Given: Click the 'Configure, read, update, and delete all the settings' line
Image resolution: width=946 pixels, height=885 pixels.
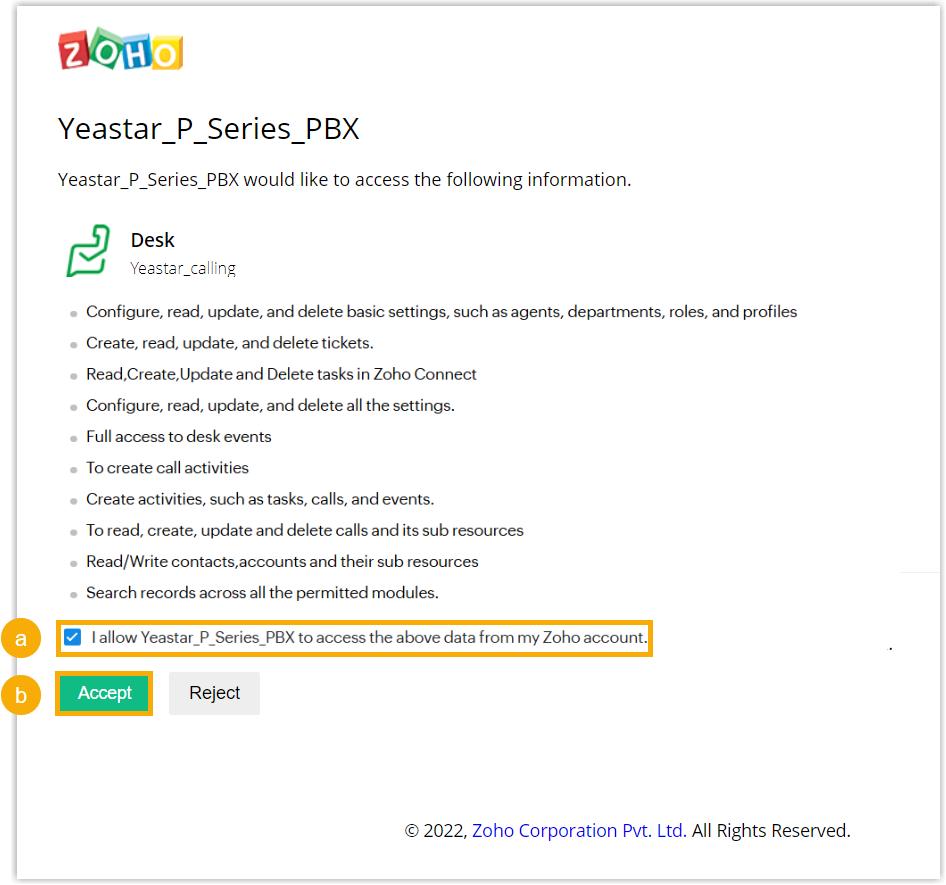Looking at the screenshot, I should click(x=270, y=405).
